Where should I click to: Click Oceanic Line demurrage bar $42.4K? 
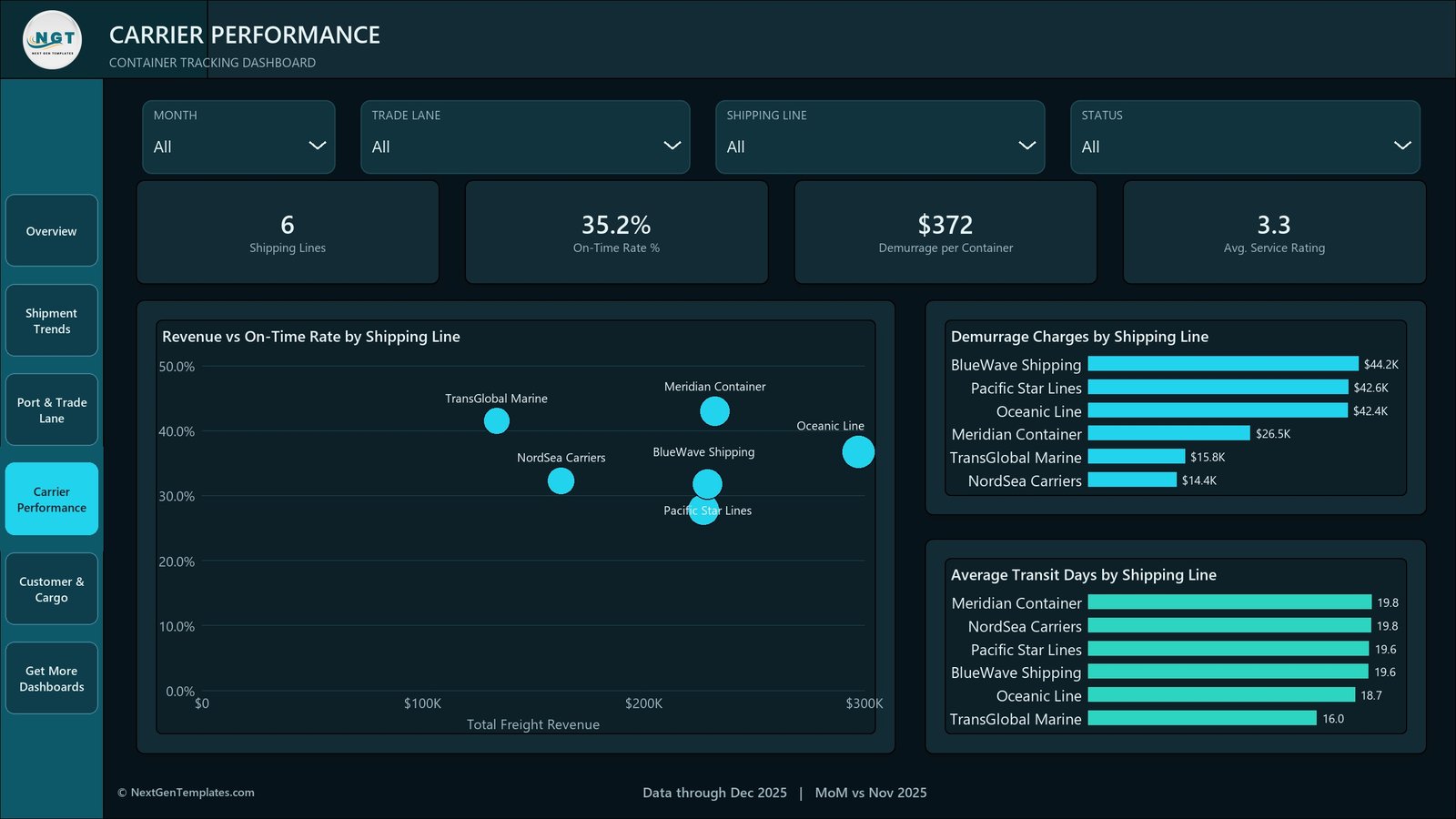pos(1218,410)
